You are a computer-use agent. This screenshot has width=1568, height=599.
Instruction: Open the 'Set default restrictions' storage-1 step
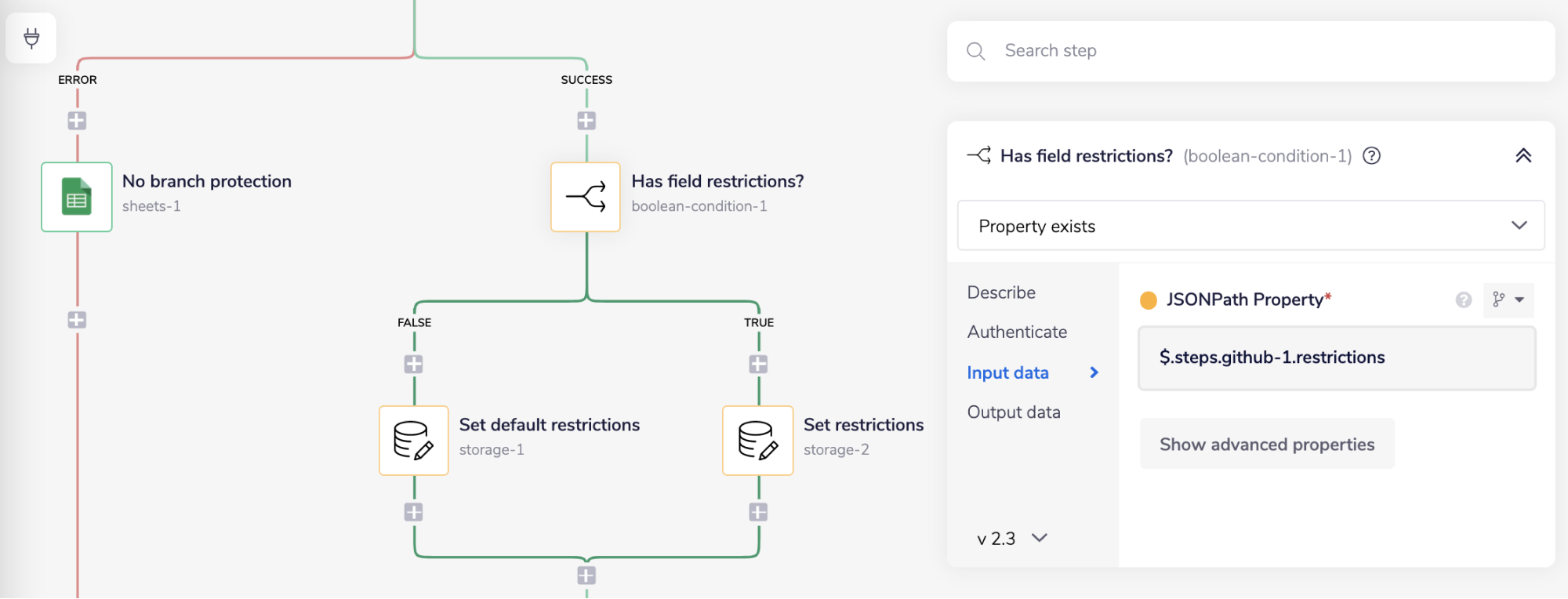click(x=413, y=440)
